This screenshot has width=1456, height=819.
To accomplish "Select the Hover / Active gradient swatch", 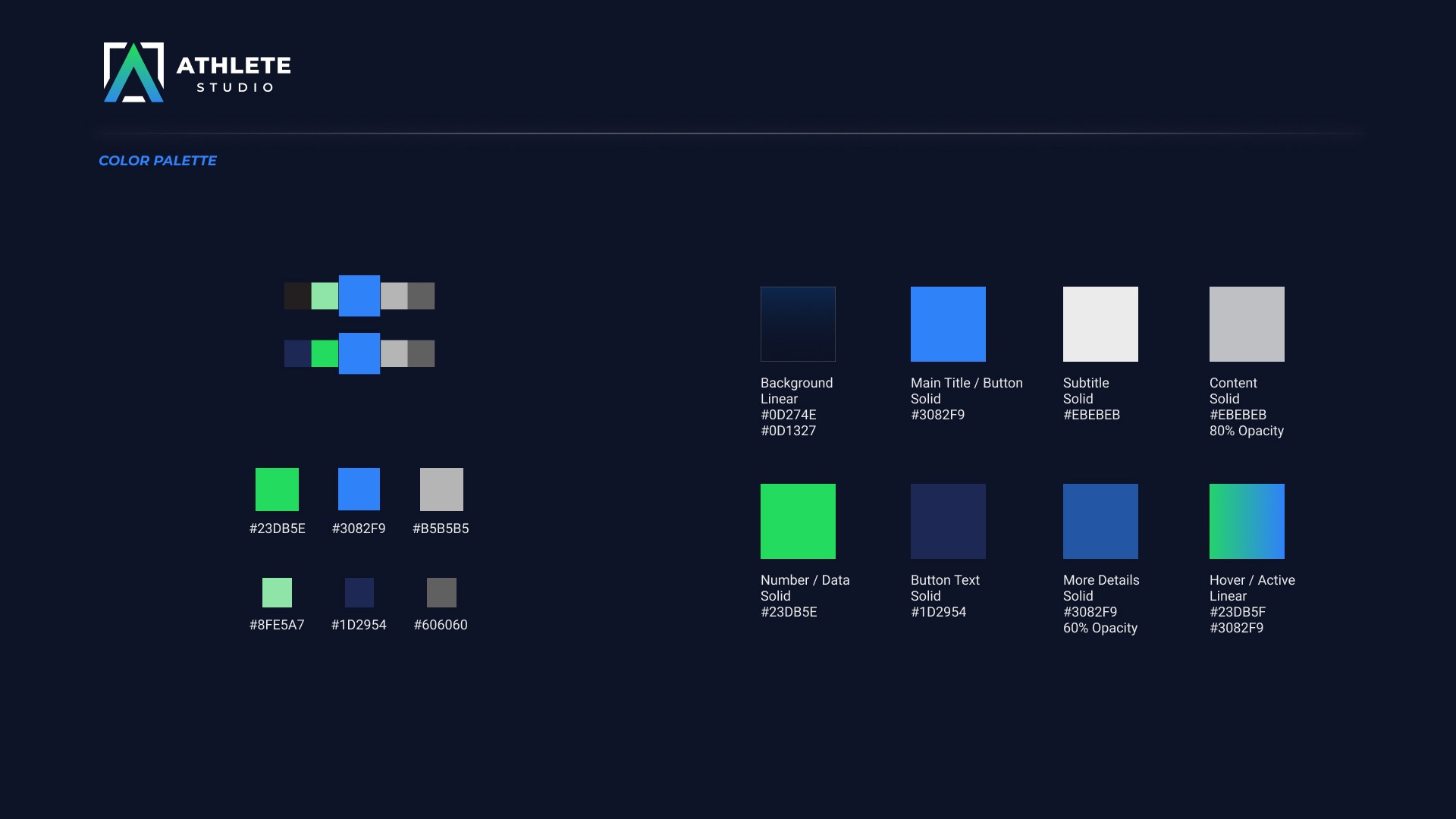I will [x=1247, y=521].
